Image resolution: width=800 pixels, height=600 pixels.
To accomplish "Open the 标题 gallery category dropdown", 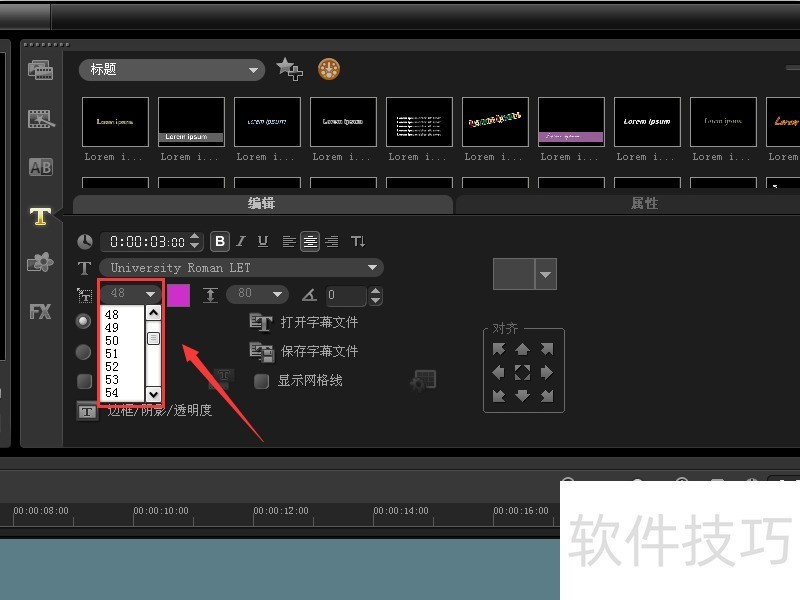I will (x=172, y=69).
